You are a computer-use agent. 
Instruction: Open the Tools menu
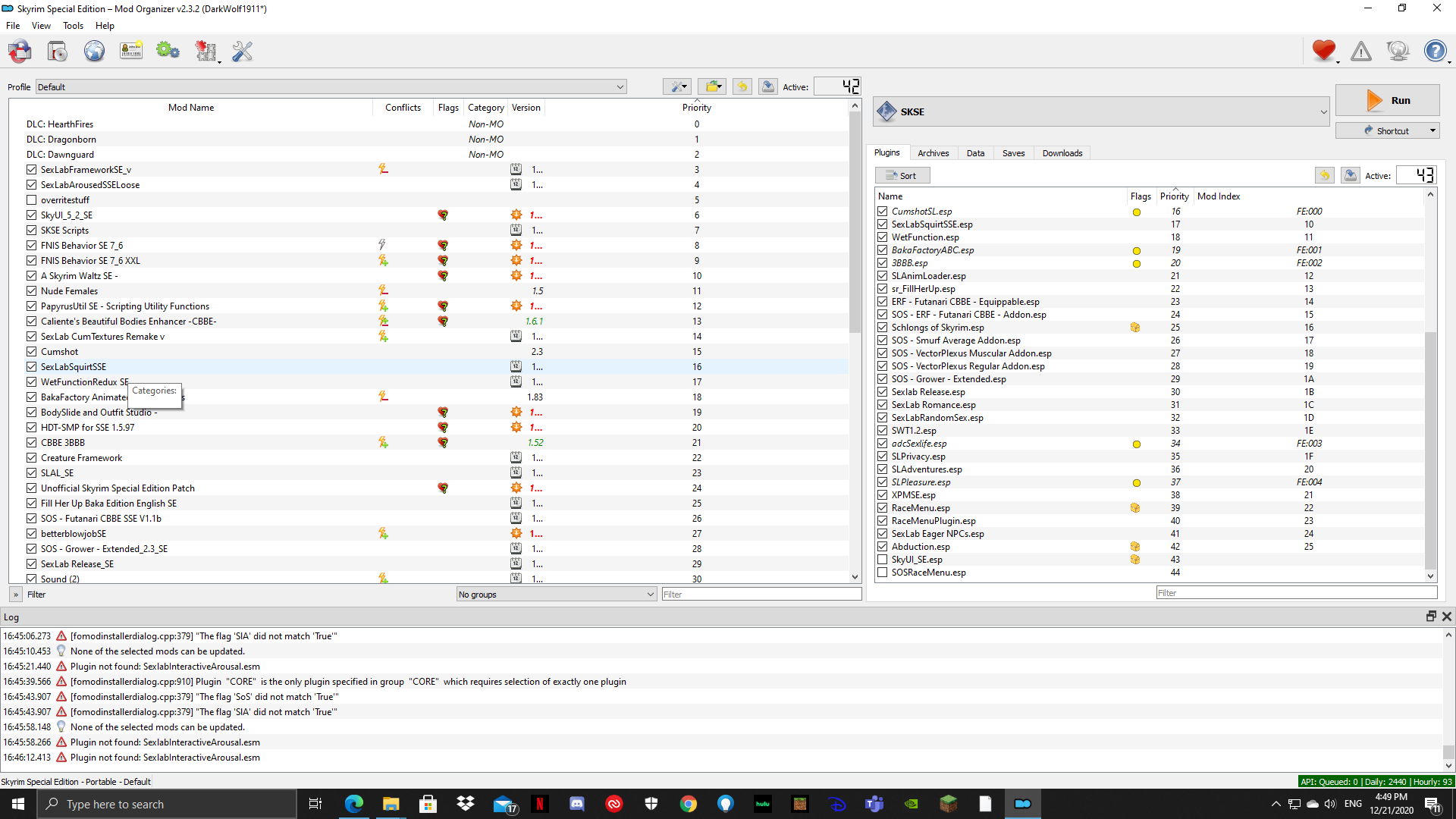73,26
